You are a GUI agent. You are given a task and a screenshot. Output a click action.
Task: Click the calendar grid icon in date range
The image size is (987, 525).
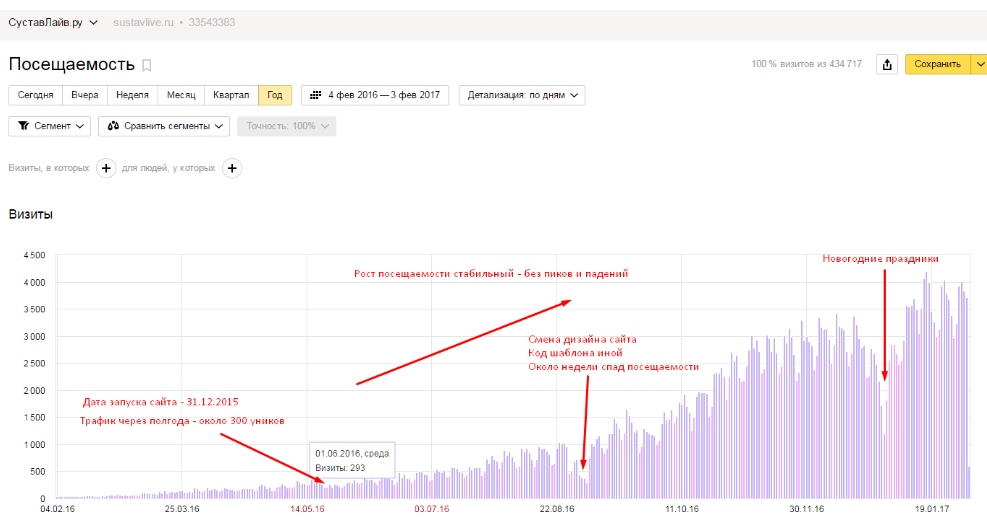coord(315,95)
